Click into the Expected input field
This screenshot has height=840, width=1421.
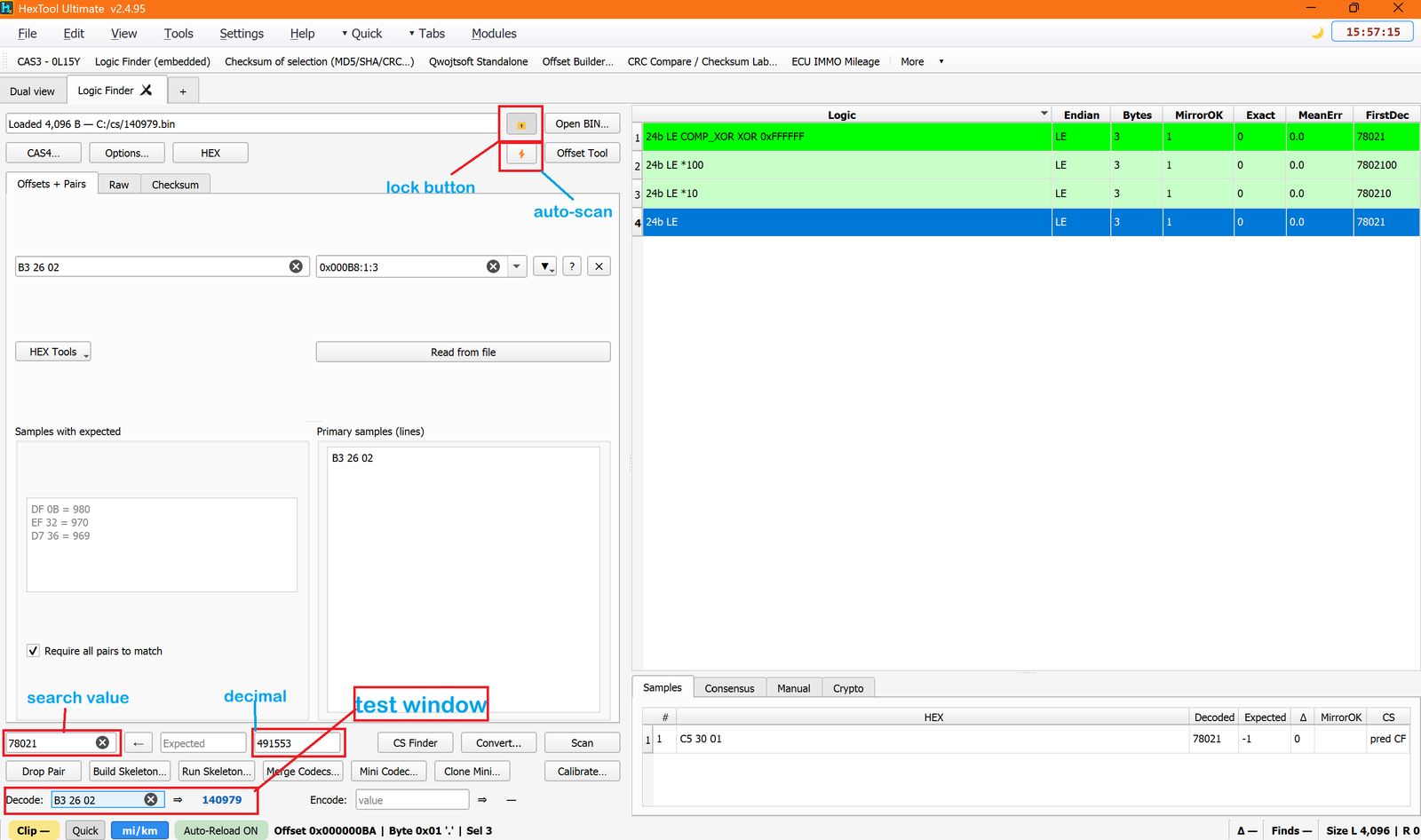(202, 743)
